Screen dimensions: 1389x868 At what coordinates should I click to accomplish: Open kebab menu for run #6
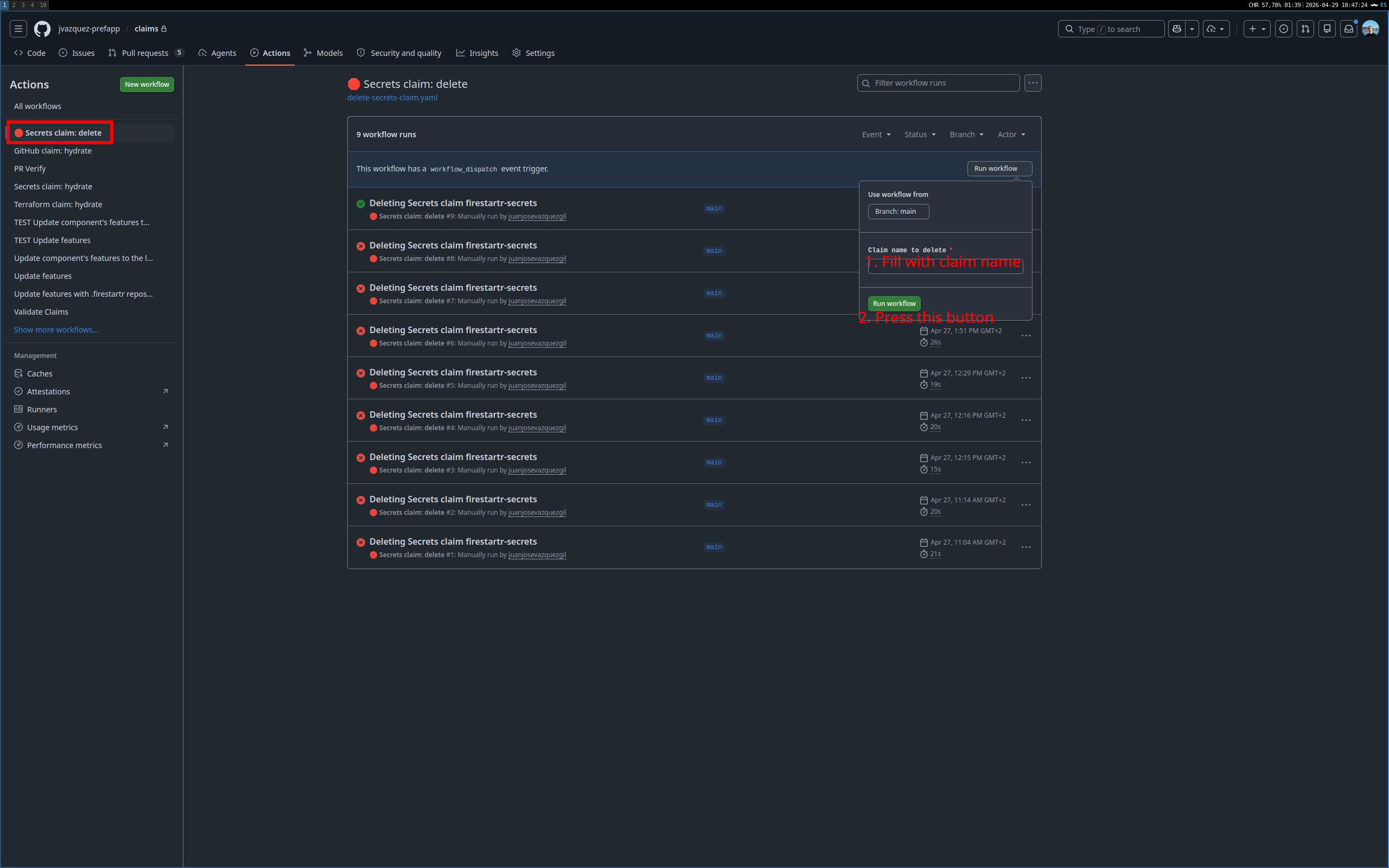click(x=1025, y=336)
